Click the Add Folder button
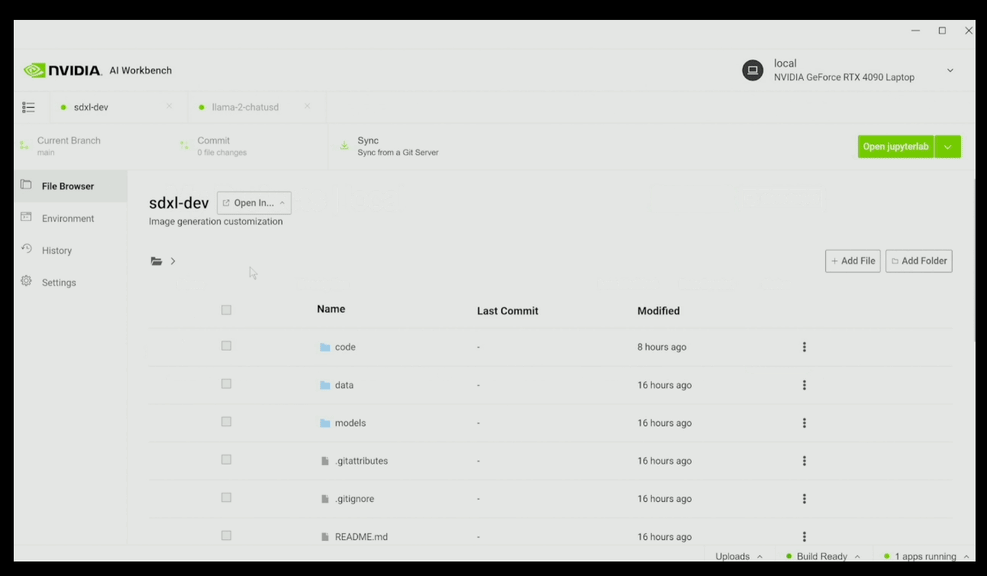This screenshot has width=987, height=576. tap(919, 261)
